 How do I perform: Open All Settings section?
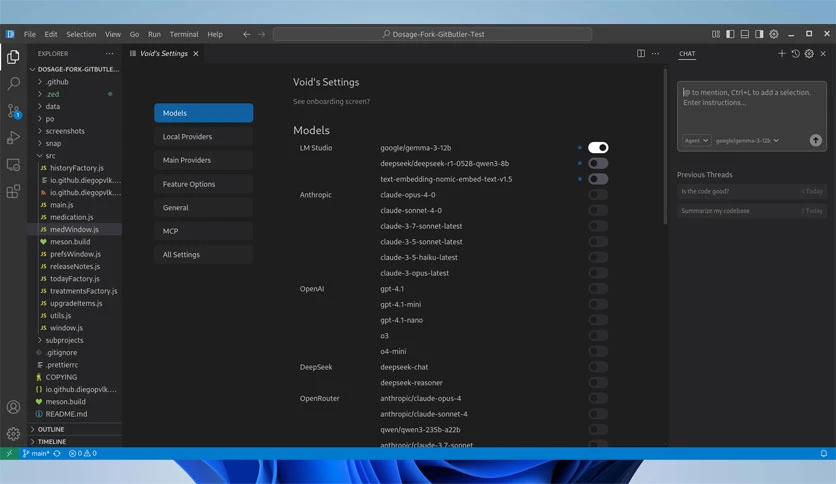[204, 254]
